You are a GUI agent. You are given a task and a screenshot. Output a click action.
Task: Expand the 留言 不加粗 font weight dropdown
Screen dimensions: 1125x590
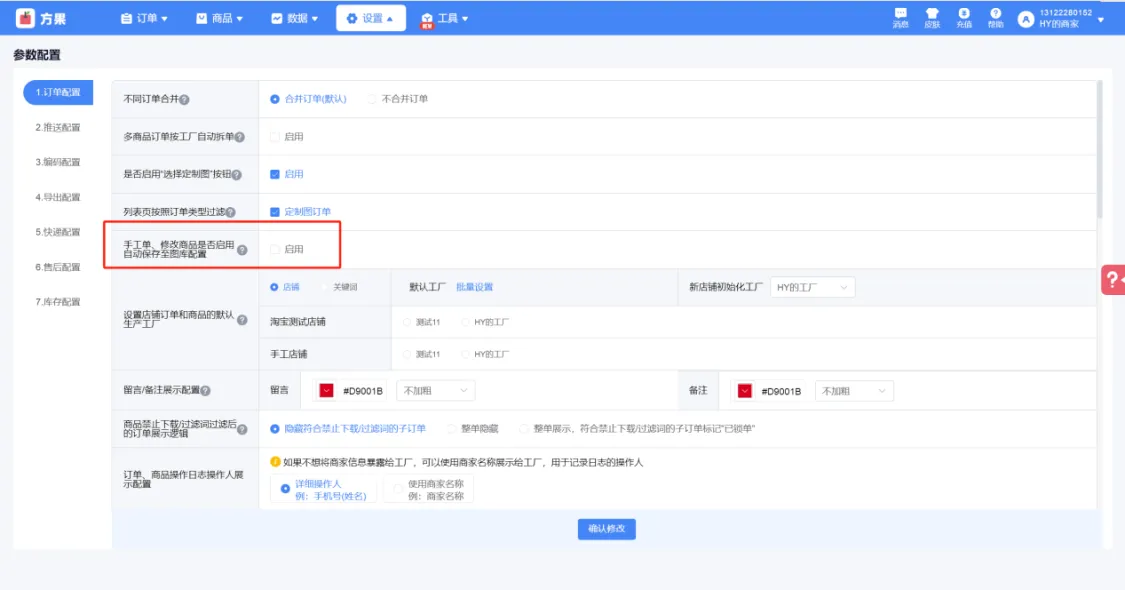(435, 391)
